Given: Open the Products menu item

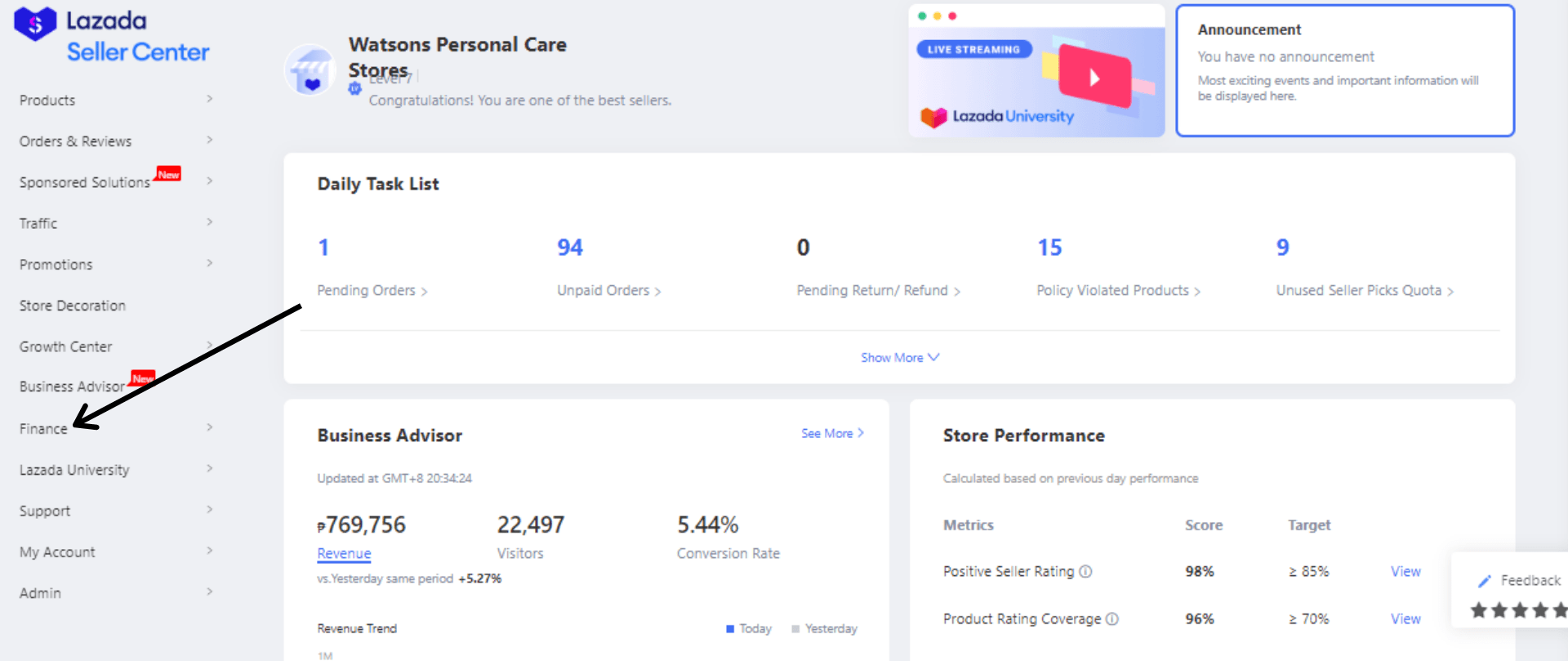Looking at the screenshot, I should coord(47,100).
